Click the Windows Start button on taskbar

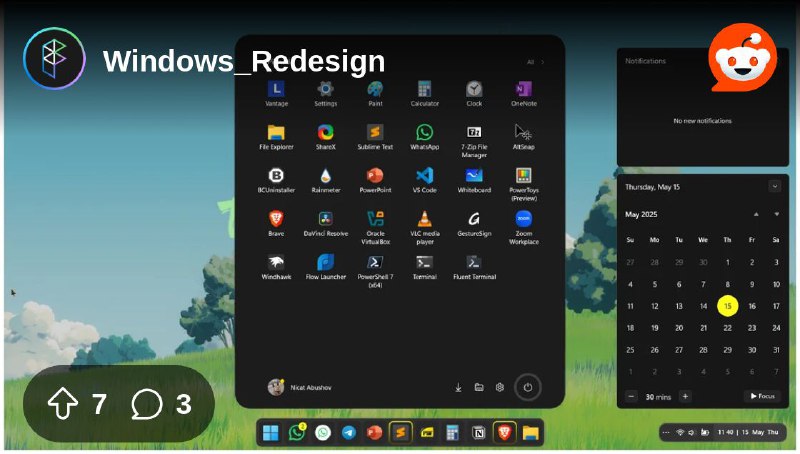[270, 433]
